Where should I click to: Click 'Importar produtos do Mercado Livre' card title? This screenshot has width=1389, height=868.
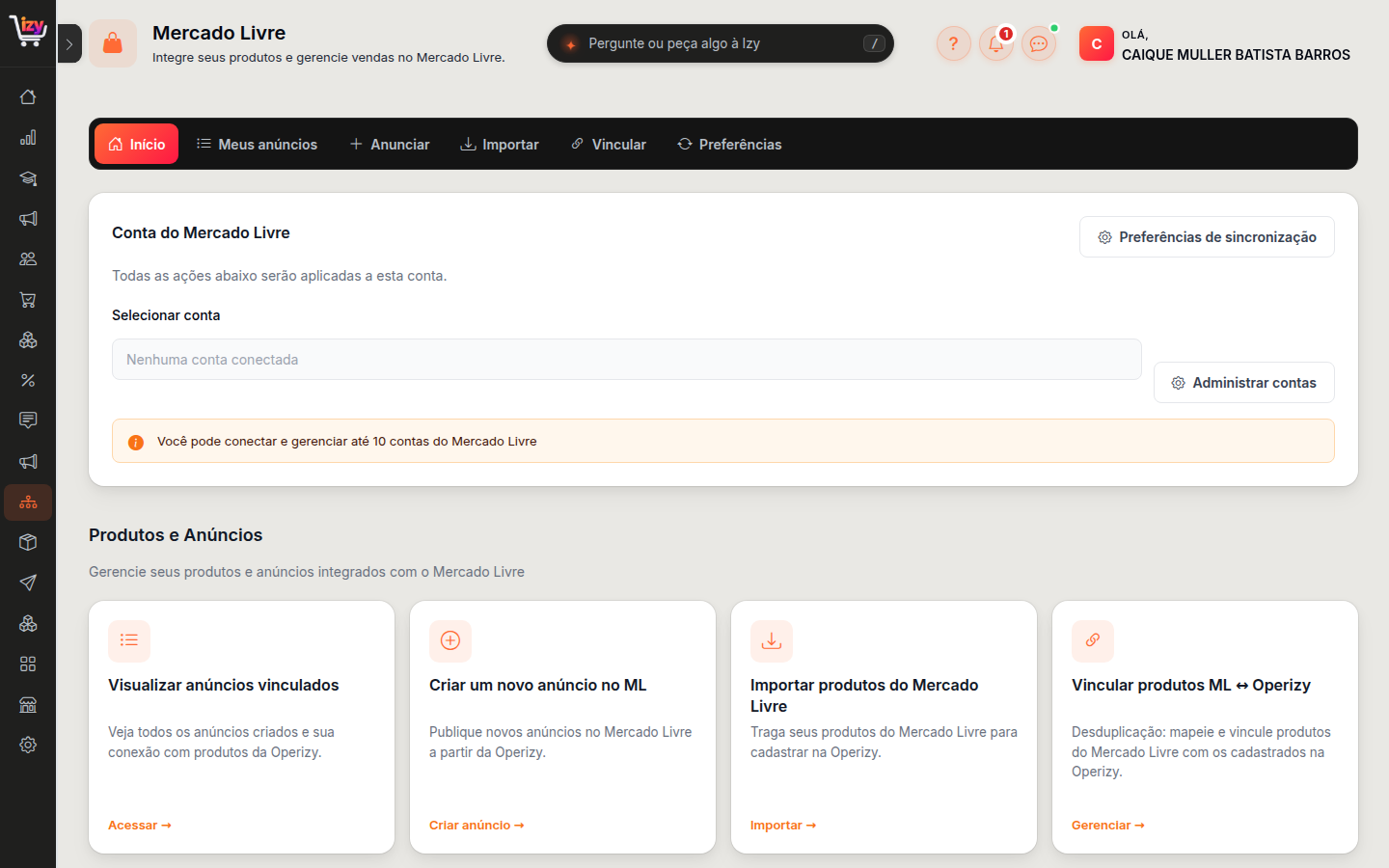coord(864,695)
